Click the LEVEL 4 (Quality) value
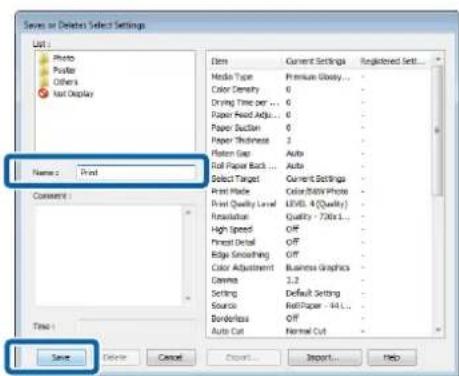The image size is (459, 376). tap(317, 204)
